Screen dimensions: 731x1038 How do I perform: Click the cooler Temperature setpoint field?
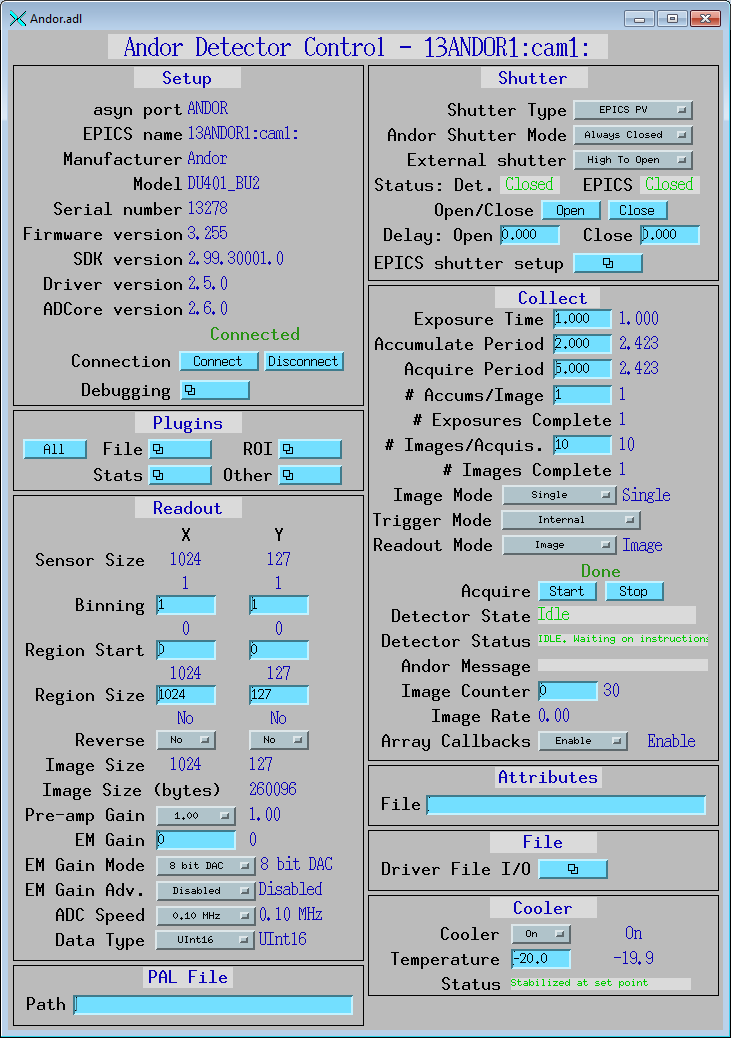click(541, 959)
